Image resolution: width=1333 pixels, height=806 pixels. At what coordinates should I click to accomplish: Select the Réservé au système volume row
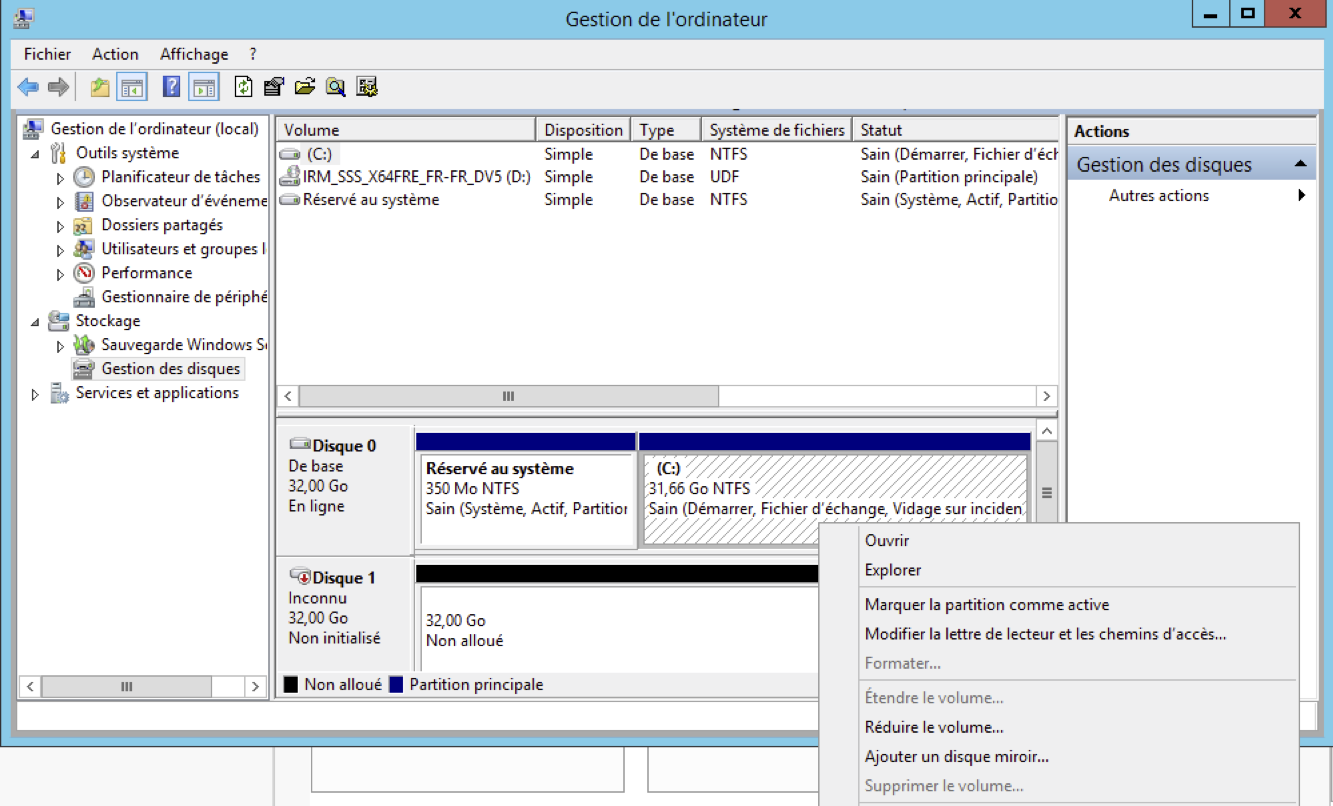[667, 200]
